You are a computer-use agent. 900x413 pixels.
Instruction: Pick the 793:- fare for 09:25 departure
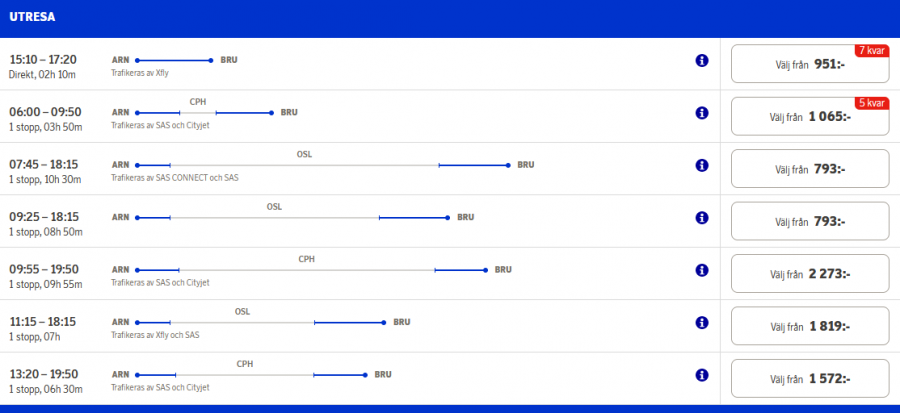(x=810, y=221)
